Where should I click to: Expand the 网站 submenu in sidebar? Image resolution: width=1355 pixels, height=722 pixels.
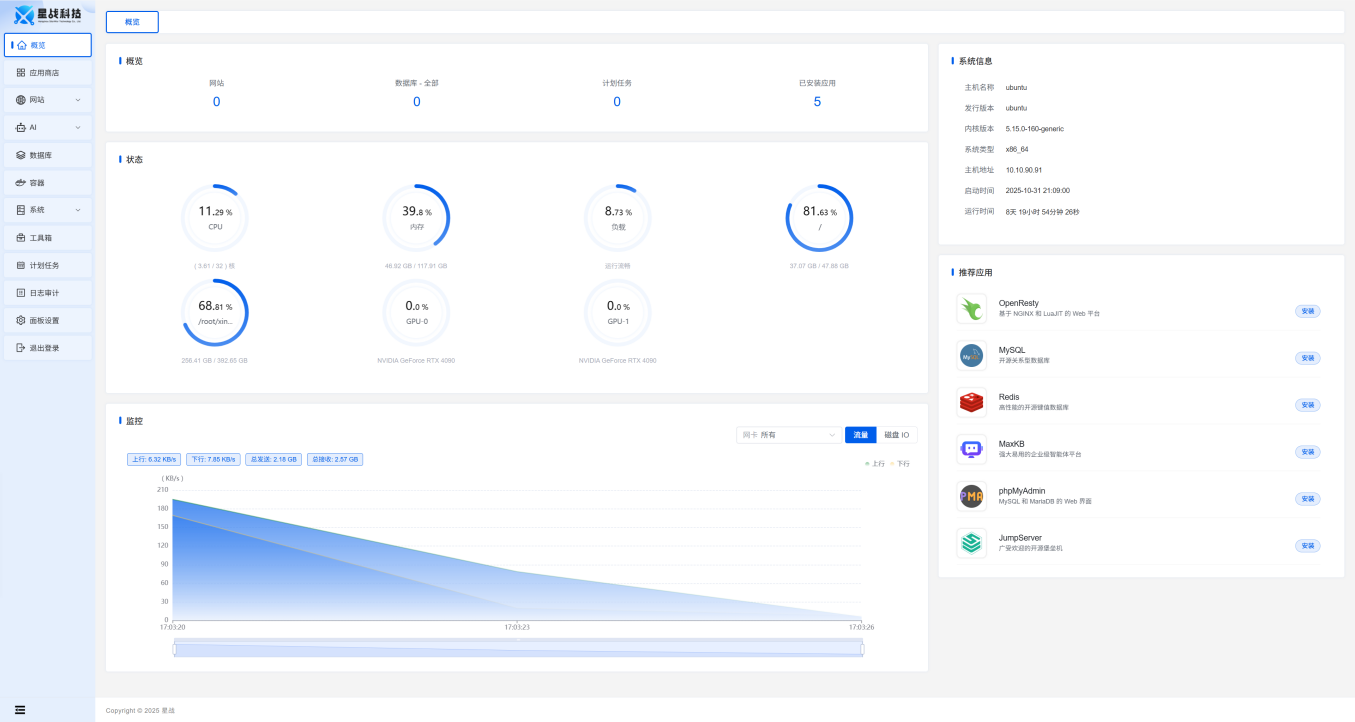(x=78, y=100)
